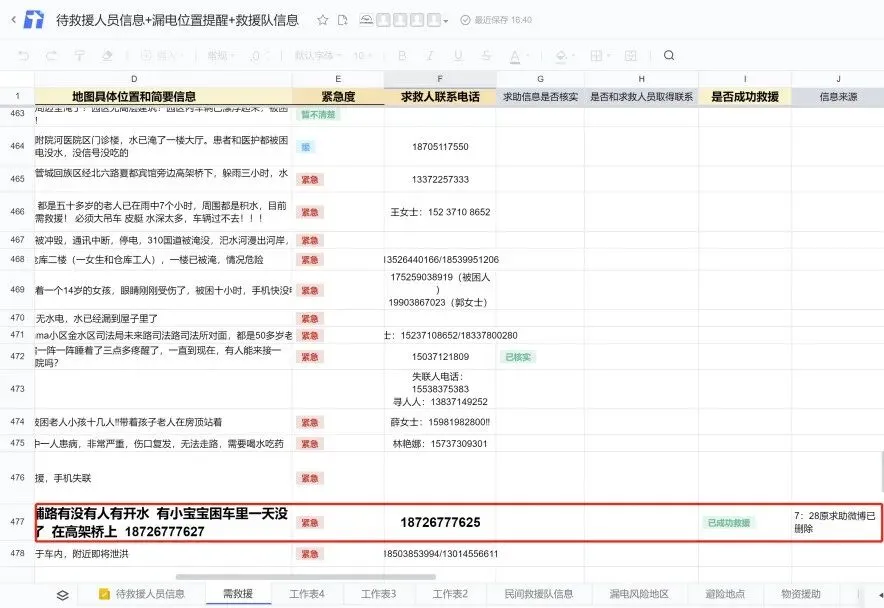Switch to the 工作表3 sheet tab
The width and height of the screenshot is (884, 608).
click(378, 594)
